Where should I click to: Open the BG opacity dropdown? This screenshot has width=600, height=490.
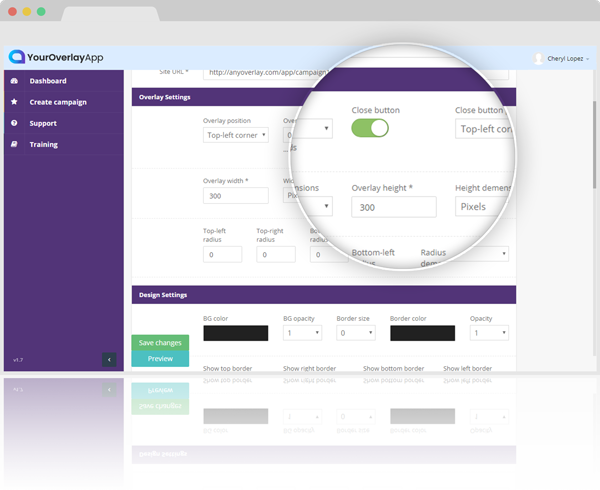tap(302, 333)
